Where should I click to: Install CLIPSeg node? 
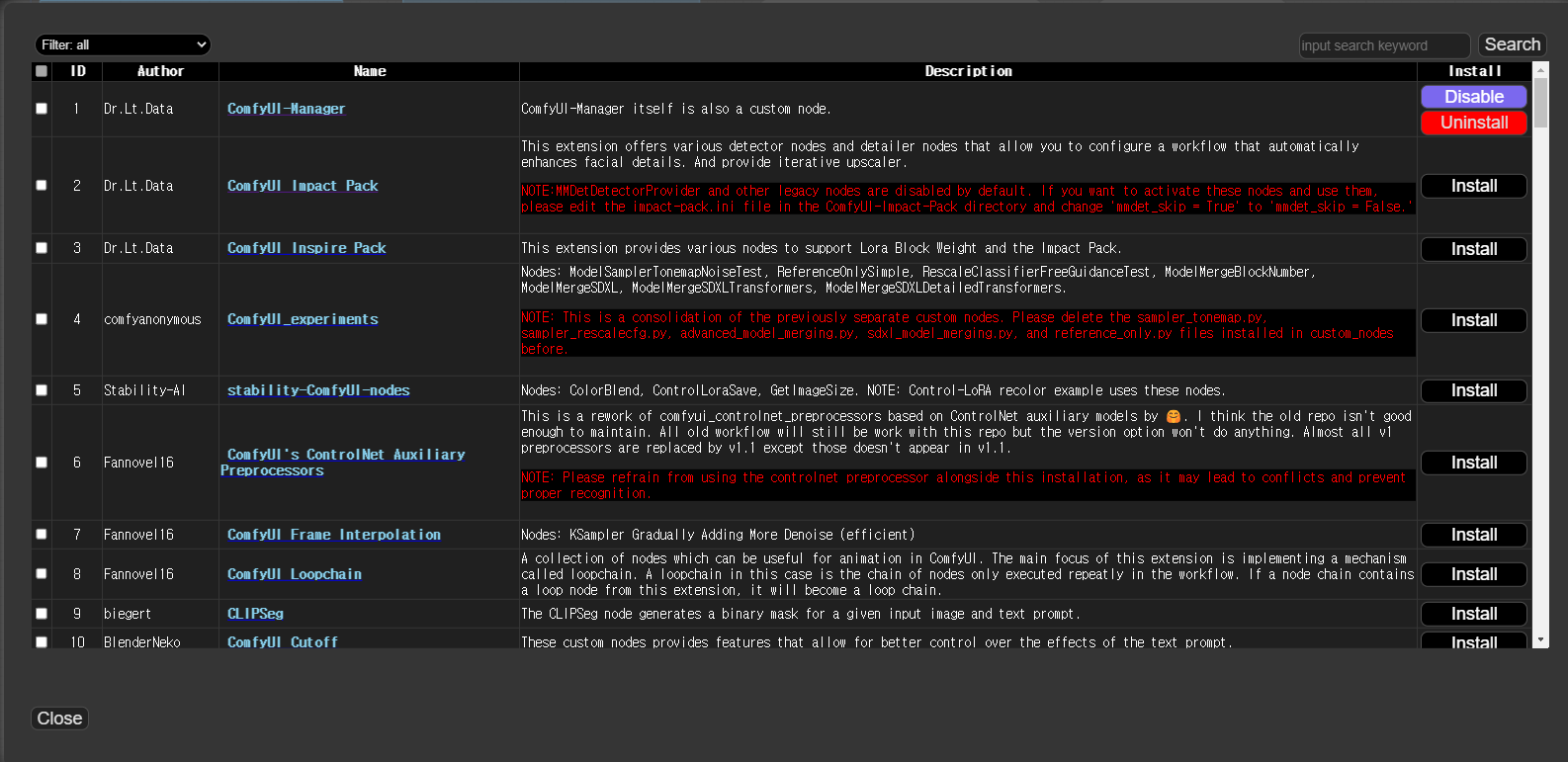[1473, 614]
